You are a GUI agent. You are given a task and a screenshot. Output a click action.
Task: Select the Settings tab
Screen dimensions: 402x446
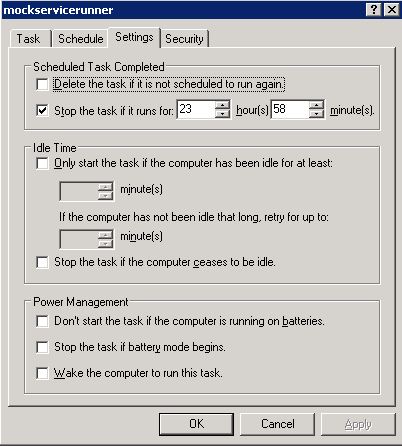[134, 37]
